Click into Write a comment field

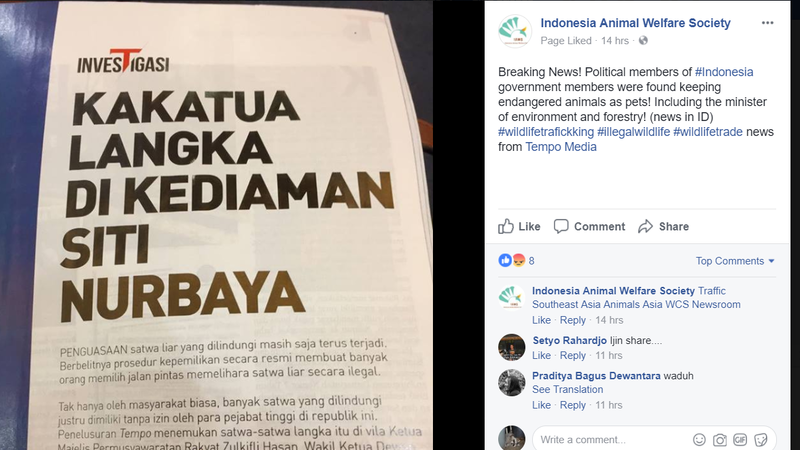[610, 440]
